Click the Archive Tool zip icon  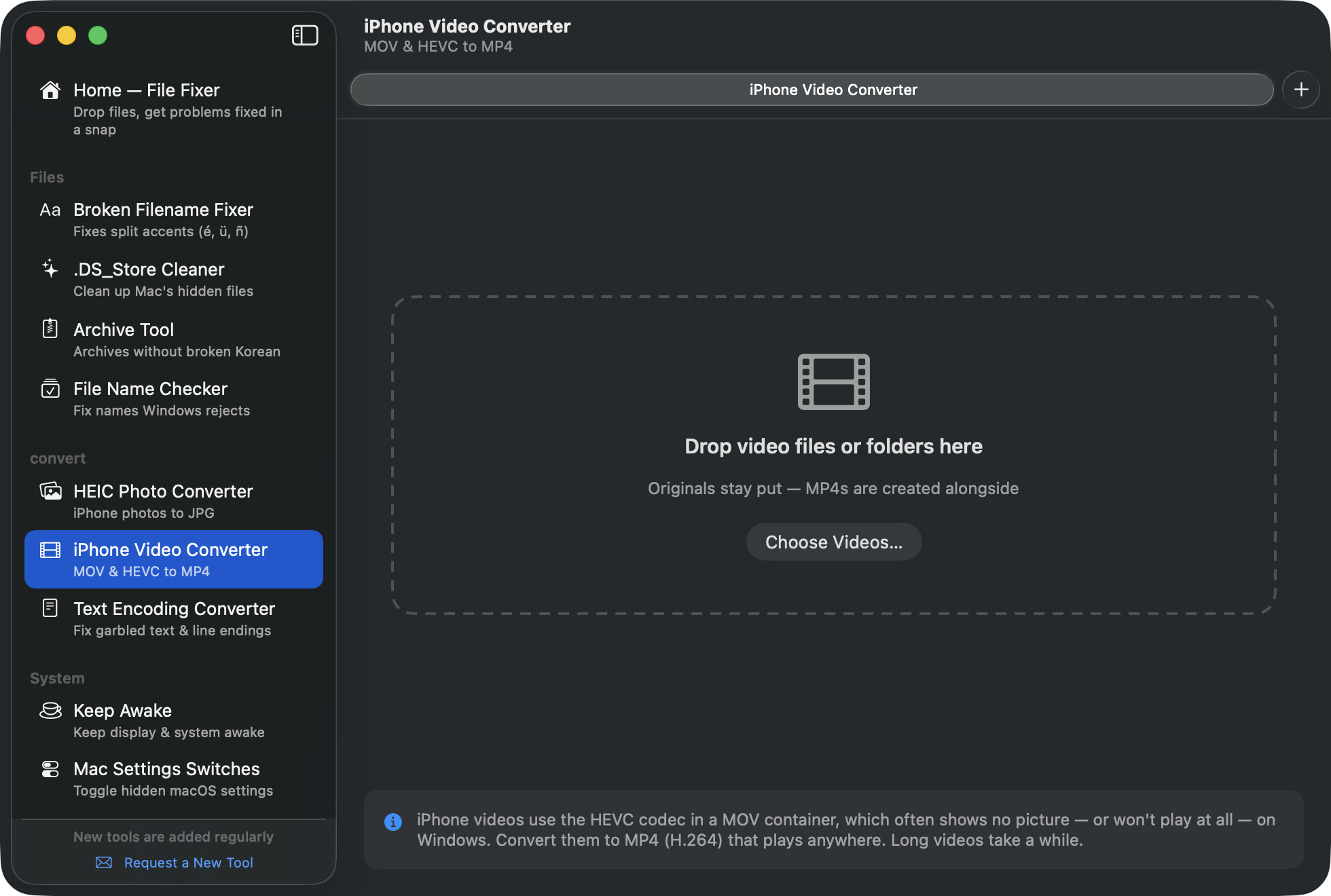[x=50, y=329]
